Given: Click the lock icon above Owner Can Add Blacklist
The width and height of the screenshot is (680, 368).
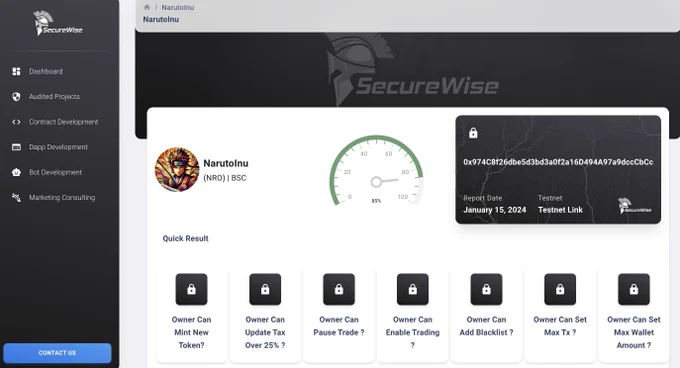Looking at the screenshot, I should coord(486,289).
